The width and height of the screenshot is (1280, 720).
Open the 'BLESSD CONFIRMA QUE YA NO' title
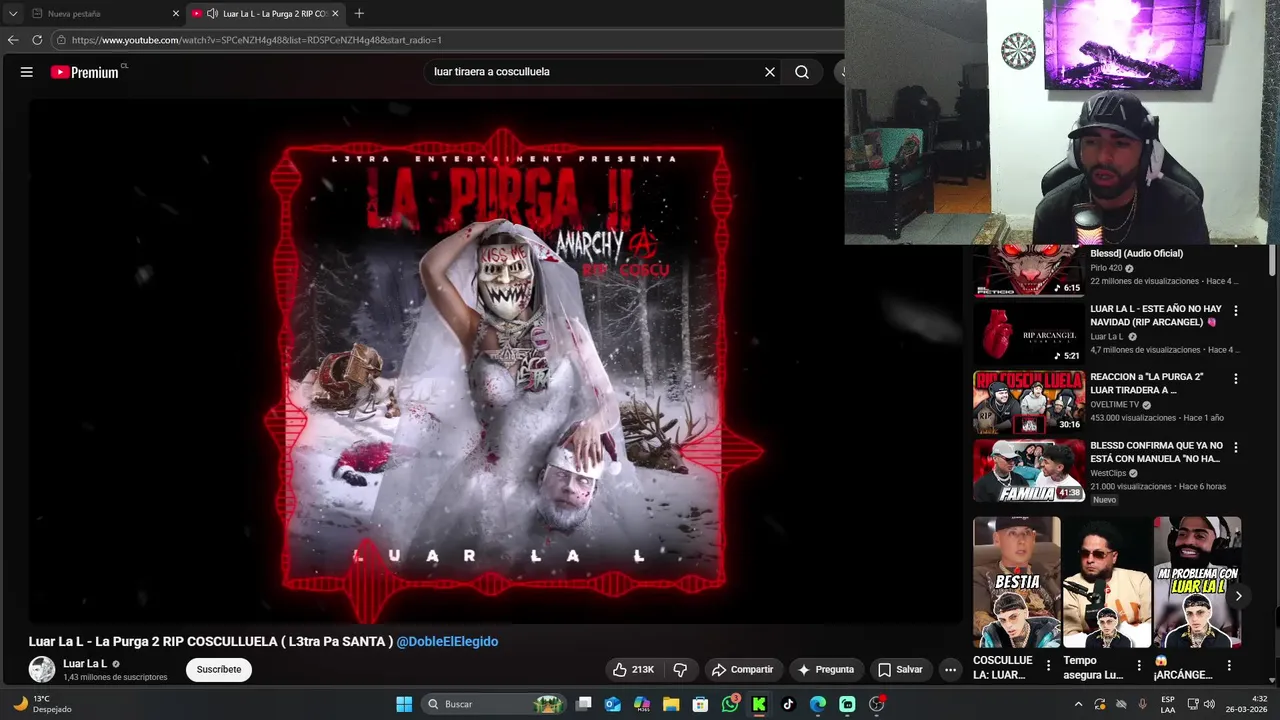click(x=1156, y=452)
